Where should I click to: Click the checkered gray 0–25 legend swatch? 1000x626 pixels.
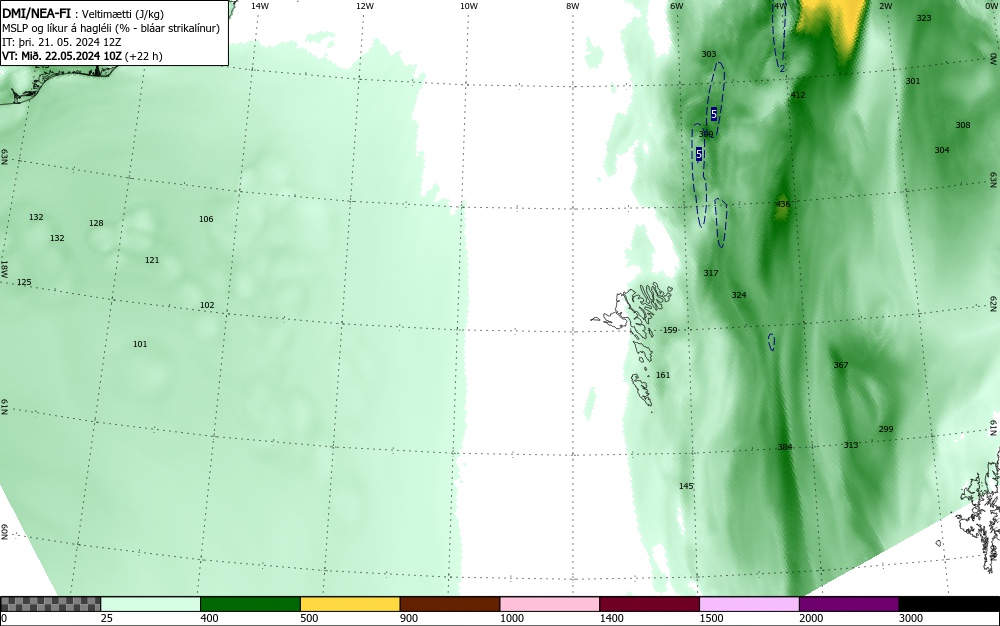tap(50, 604)
